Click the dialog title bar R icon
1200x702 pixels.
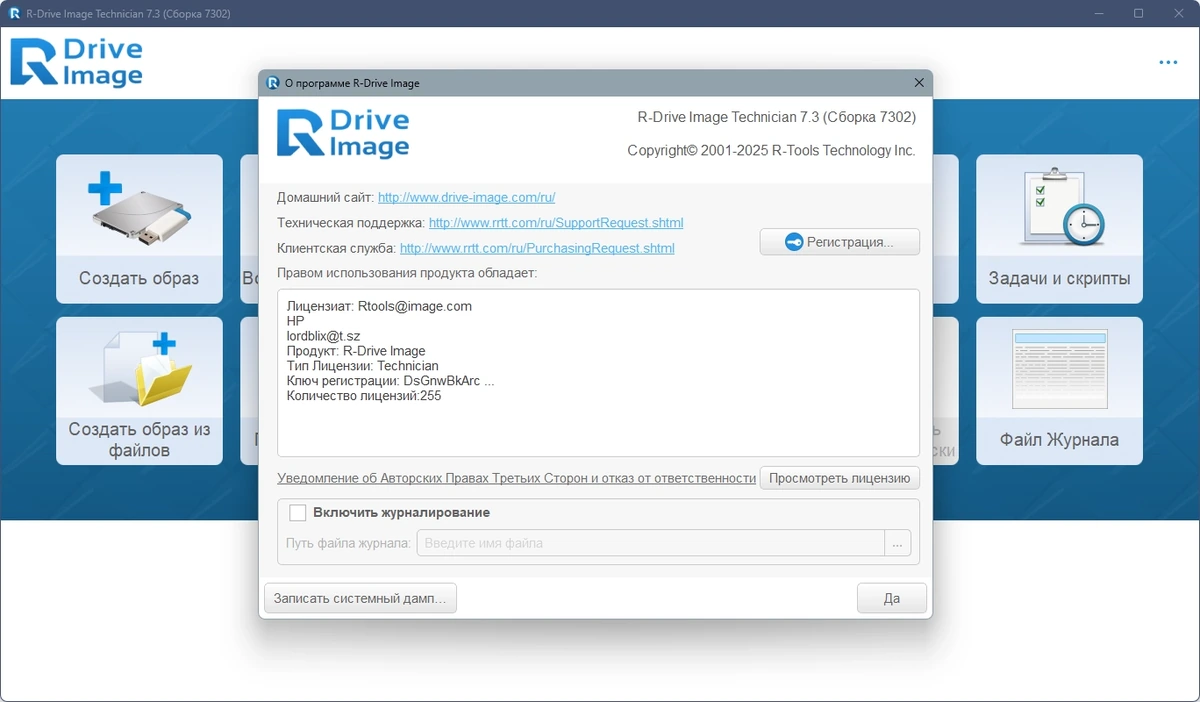click(273, 83)
